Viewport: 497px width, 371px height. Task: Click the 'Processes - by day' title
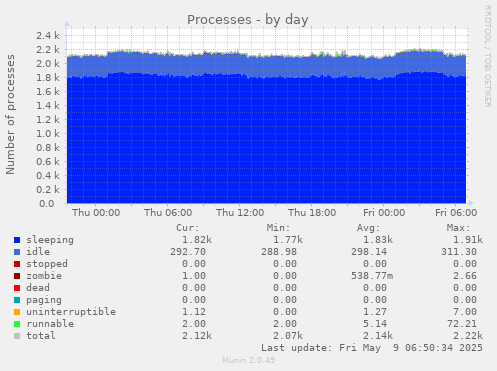pos(248,20)
